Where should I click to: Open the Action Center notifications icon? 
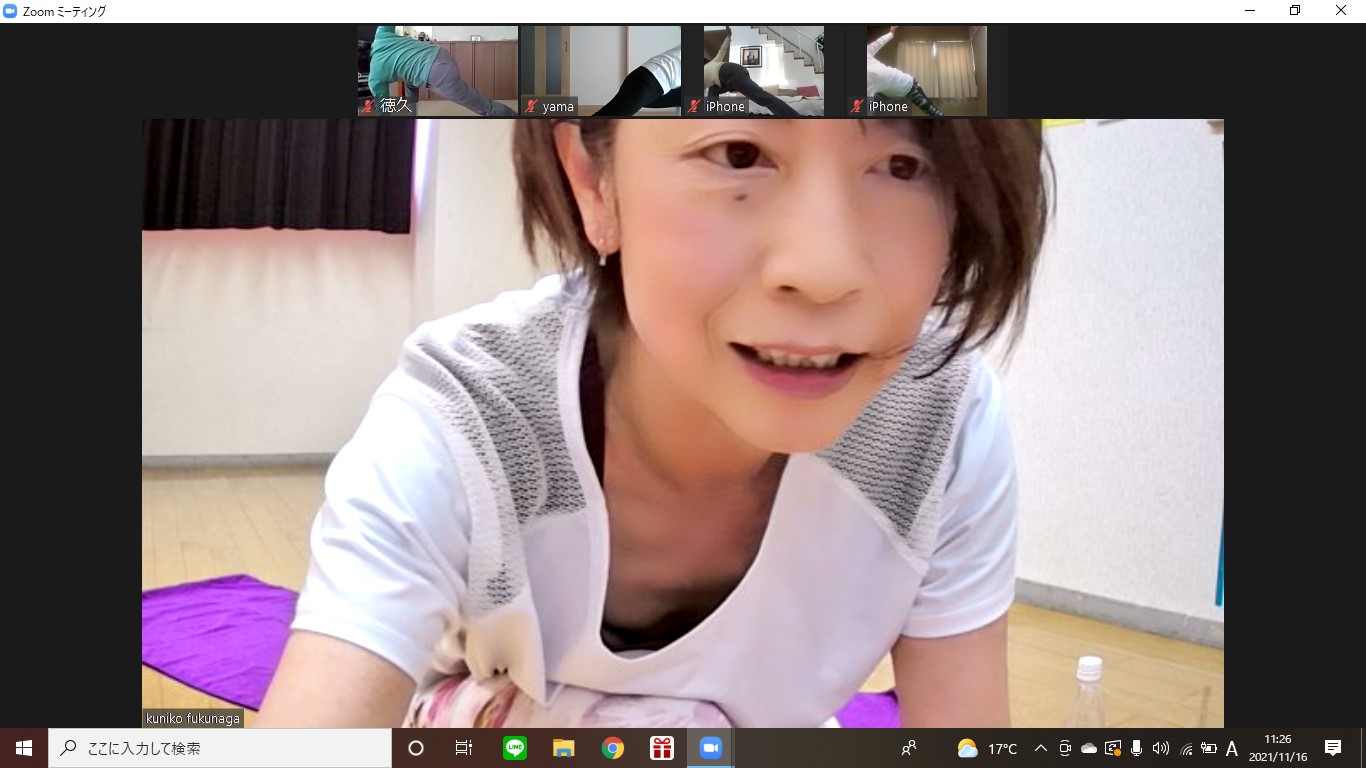(1333, 748)
